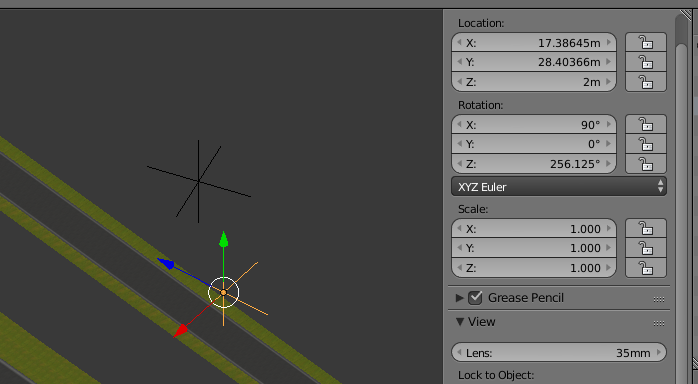Toggle the lock for Scale Y
This screenshot has height=384, width=698.
645,248
